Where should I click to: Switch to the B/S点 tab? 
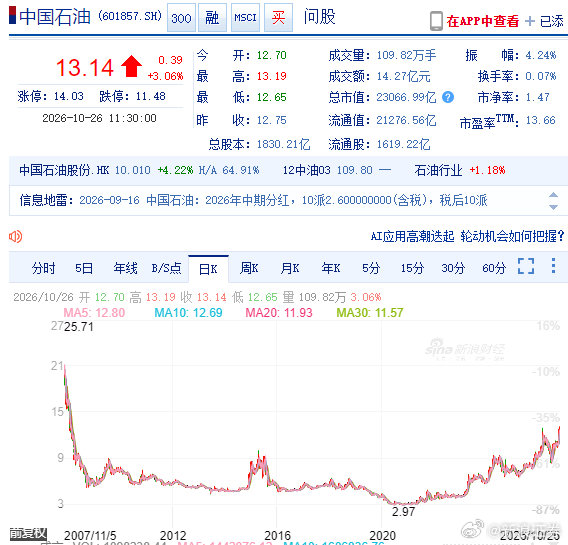[166, 268]
